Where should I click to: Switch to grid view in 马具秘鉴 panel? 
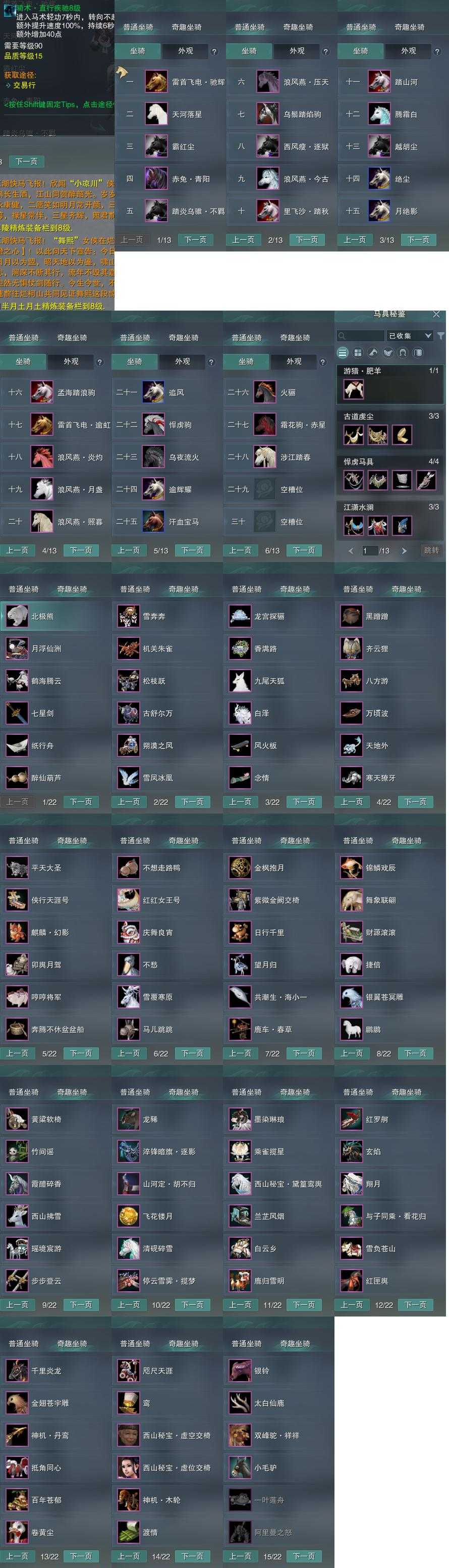tap(358, 352)
